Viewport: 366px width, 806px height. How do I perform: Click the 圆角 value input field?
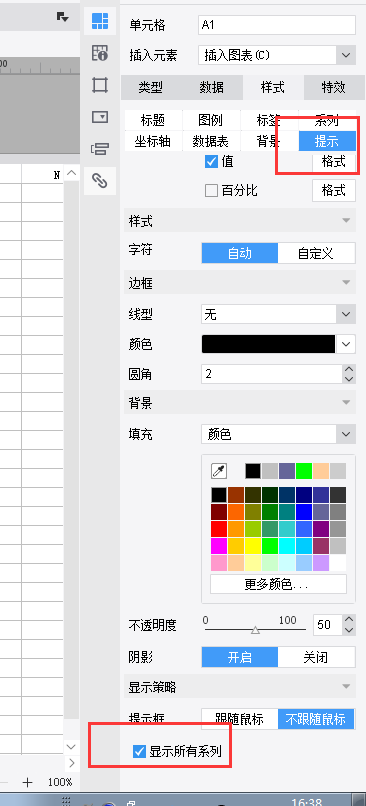(272, 374)
